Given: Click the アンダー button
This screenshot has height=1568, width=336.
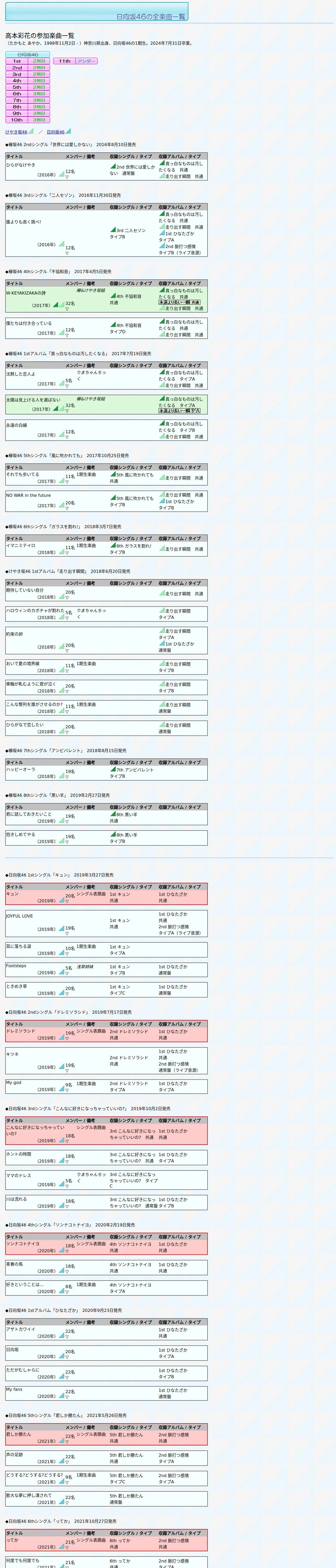Looking at the screenshot, I should tap(87, 61).
